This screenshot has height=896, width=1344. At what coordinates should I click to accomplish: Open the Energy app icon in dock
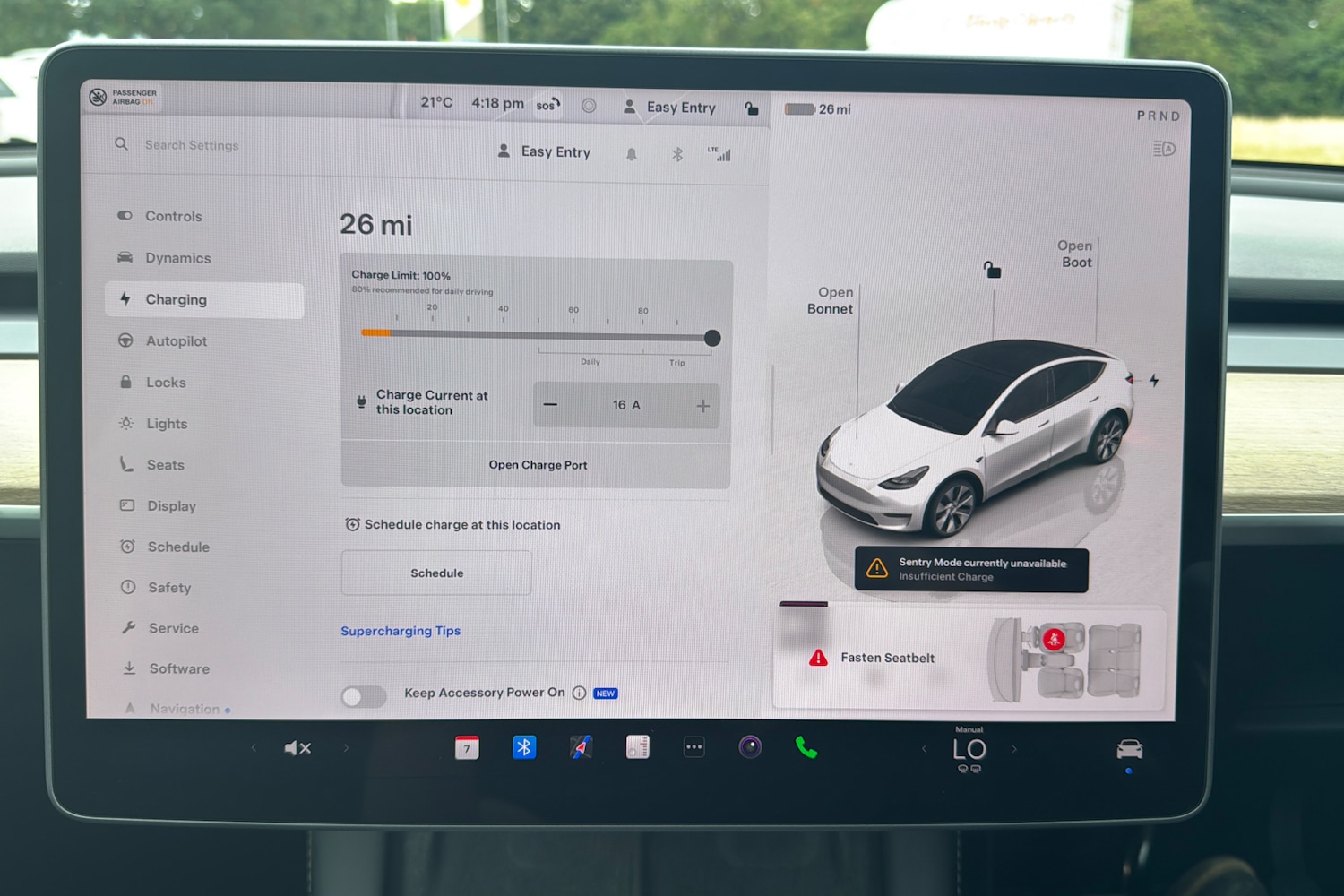coord(637,746)
